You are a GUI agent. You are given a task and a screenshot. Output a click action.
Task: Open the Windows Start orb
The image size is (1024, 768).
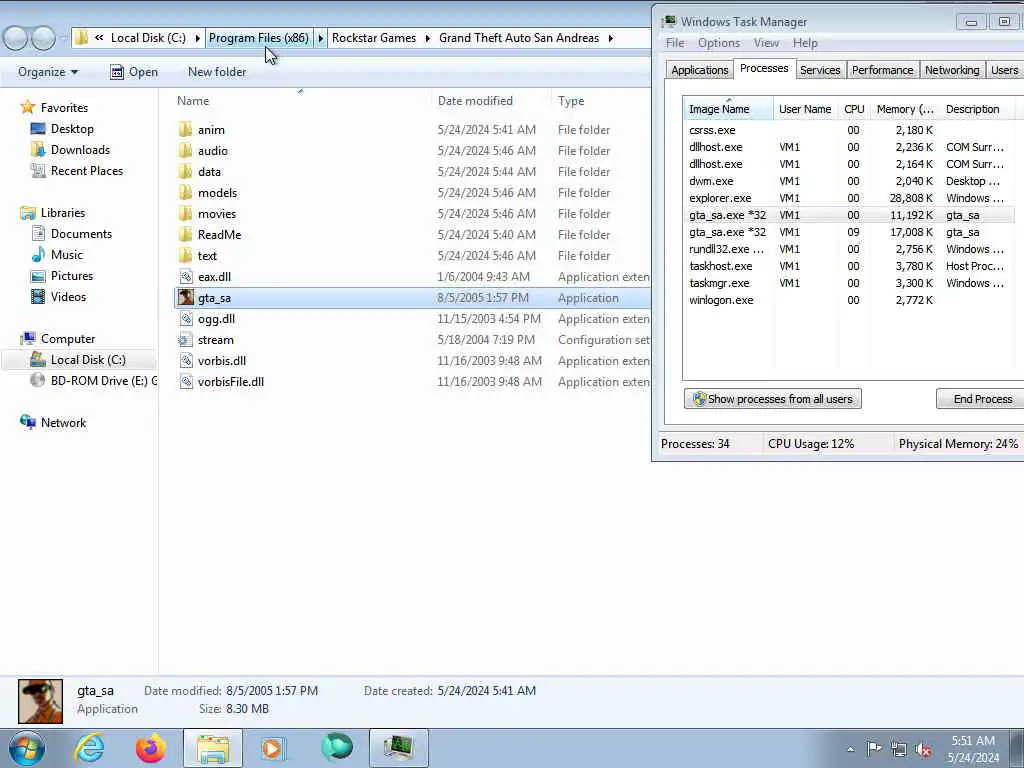point(26,748)
